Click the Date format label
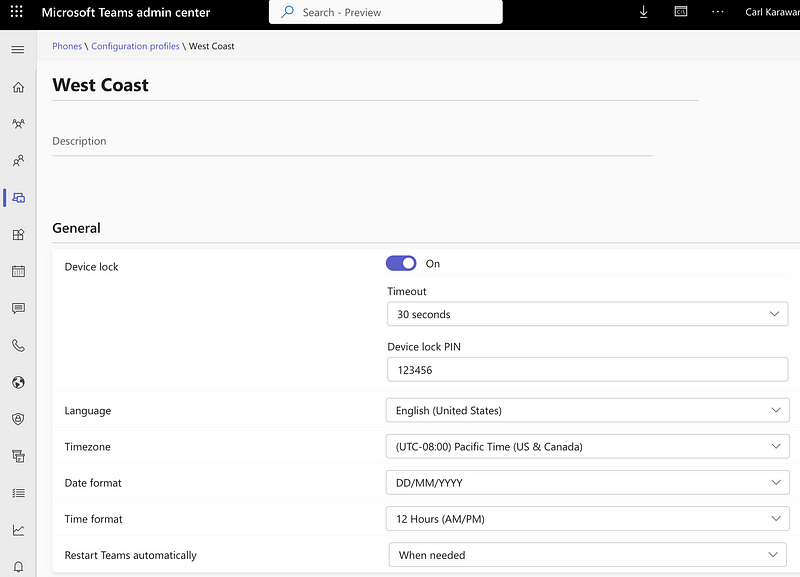Image resolution: width=800 pixels, height=577 pixels. [93, 483]
